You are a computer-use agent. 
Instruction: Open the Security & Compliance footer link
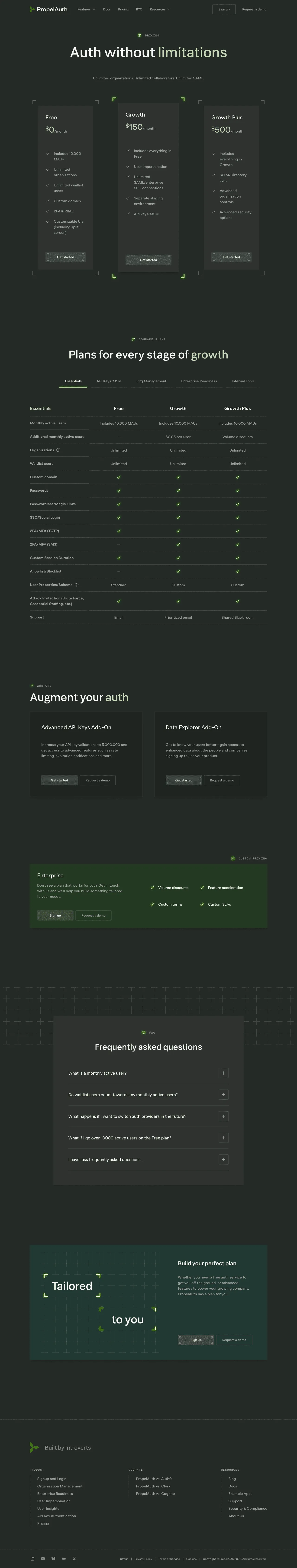248,1508
